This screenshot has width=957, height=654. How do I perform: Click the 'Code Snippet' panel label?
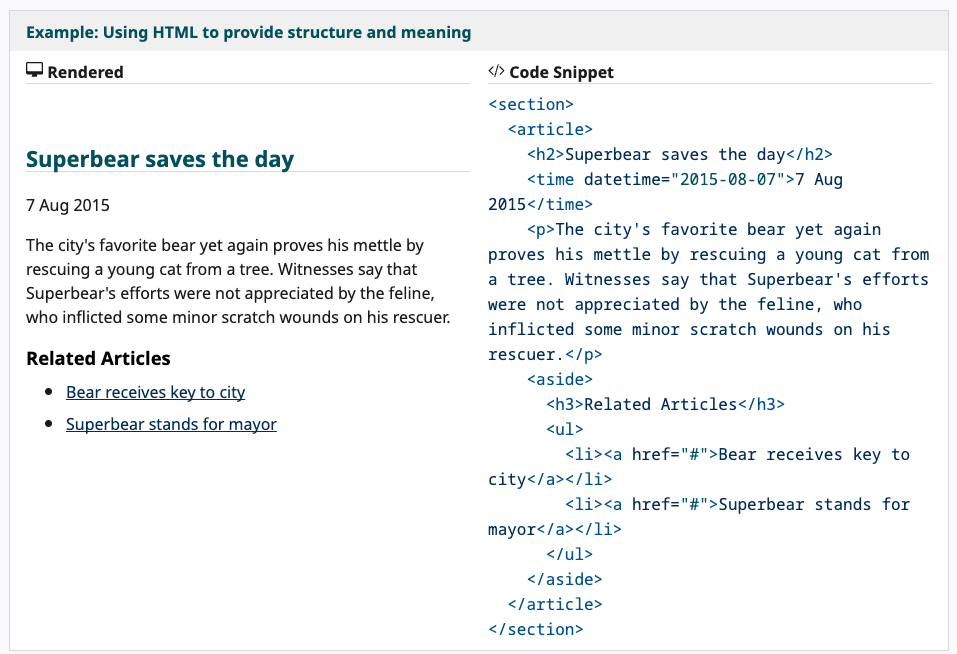point(562,72)
